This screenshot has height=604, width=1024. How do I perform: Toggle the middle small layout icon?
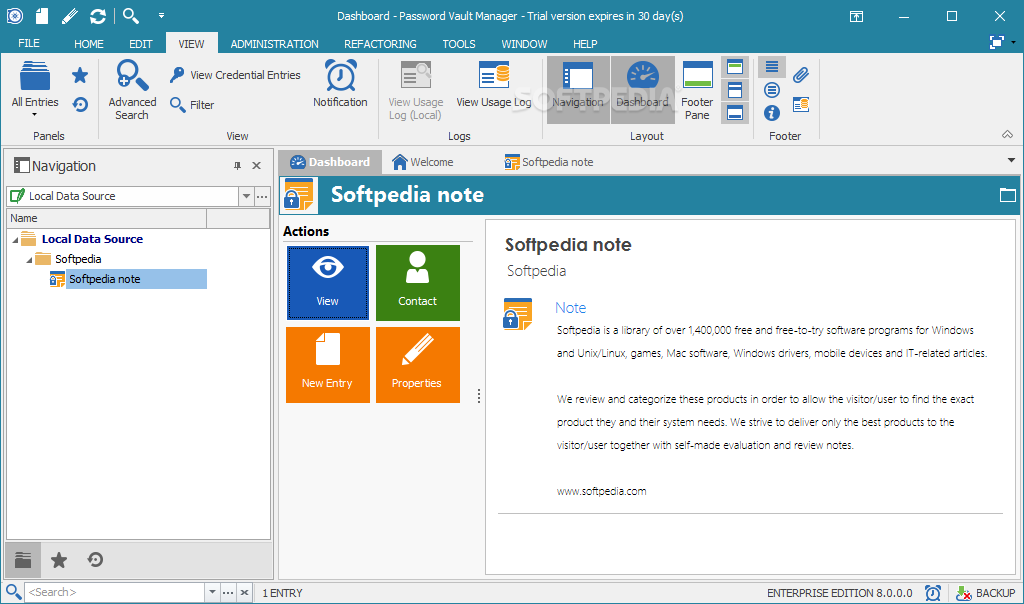click(735, 89)
